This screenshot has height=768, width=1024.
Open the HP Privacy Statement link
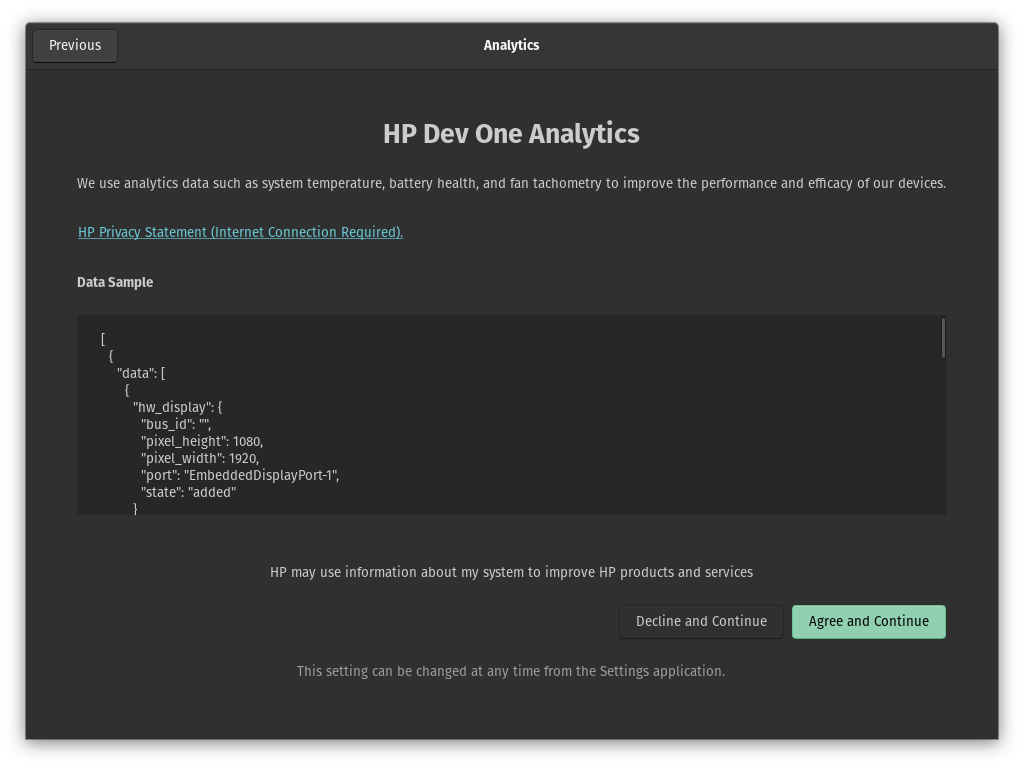[240, 232]
